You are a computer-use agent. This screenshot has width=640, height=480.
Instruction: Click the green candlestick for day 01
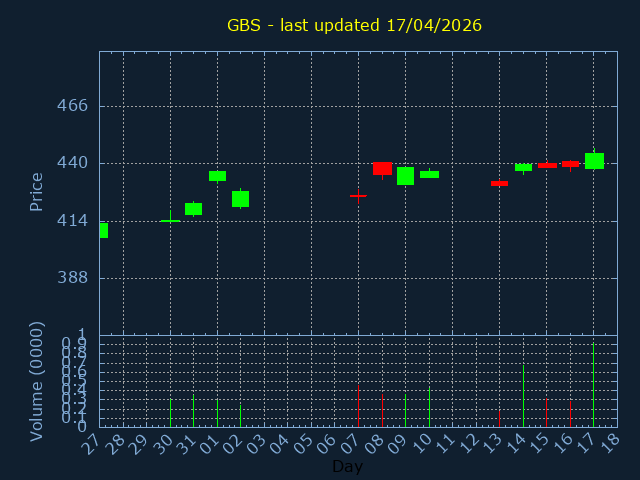(217, 176)
